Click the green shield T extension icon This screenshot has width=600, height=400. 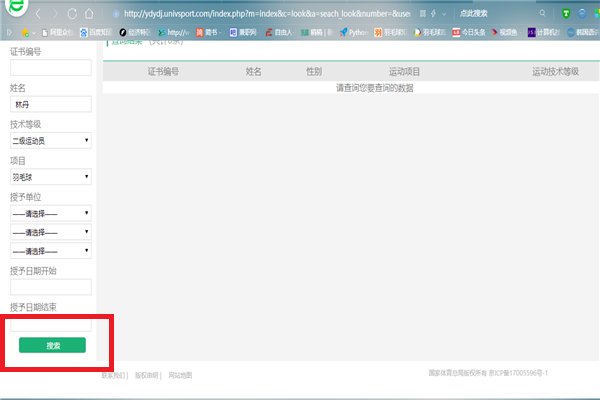tap(566, 14)
